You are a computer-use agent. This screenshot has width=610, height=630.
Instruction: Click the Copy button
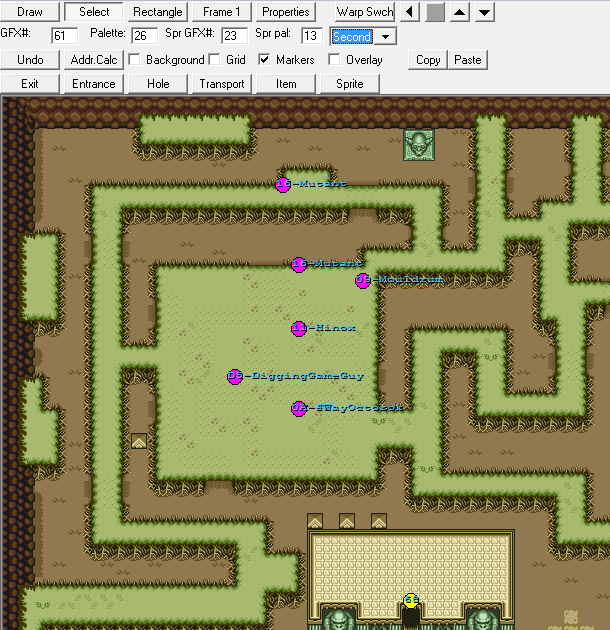[428, 60]
